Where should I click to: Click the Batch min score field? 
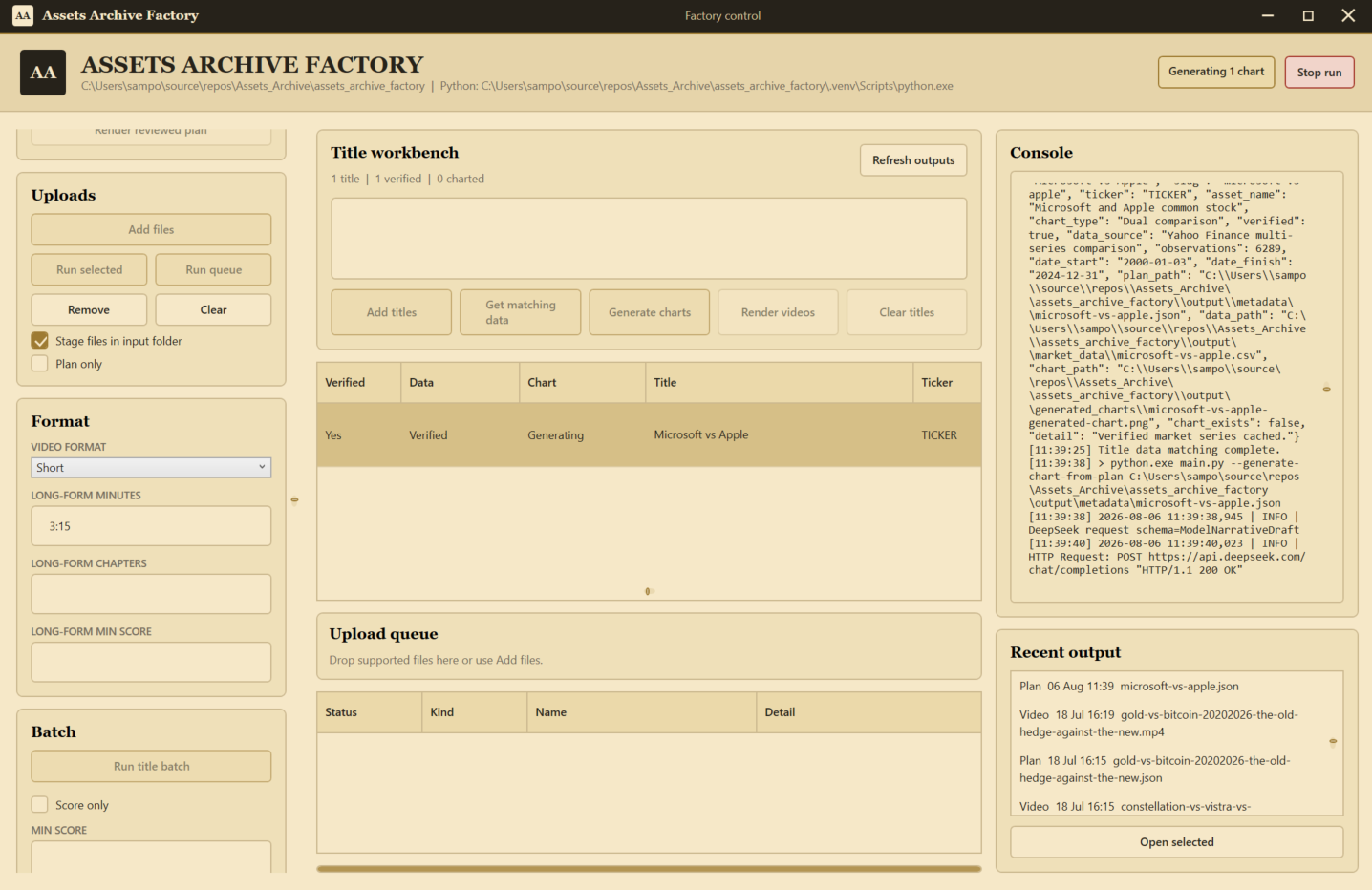pyautogui.click(x=151, y=857)
